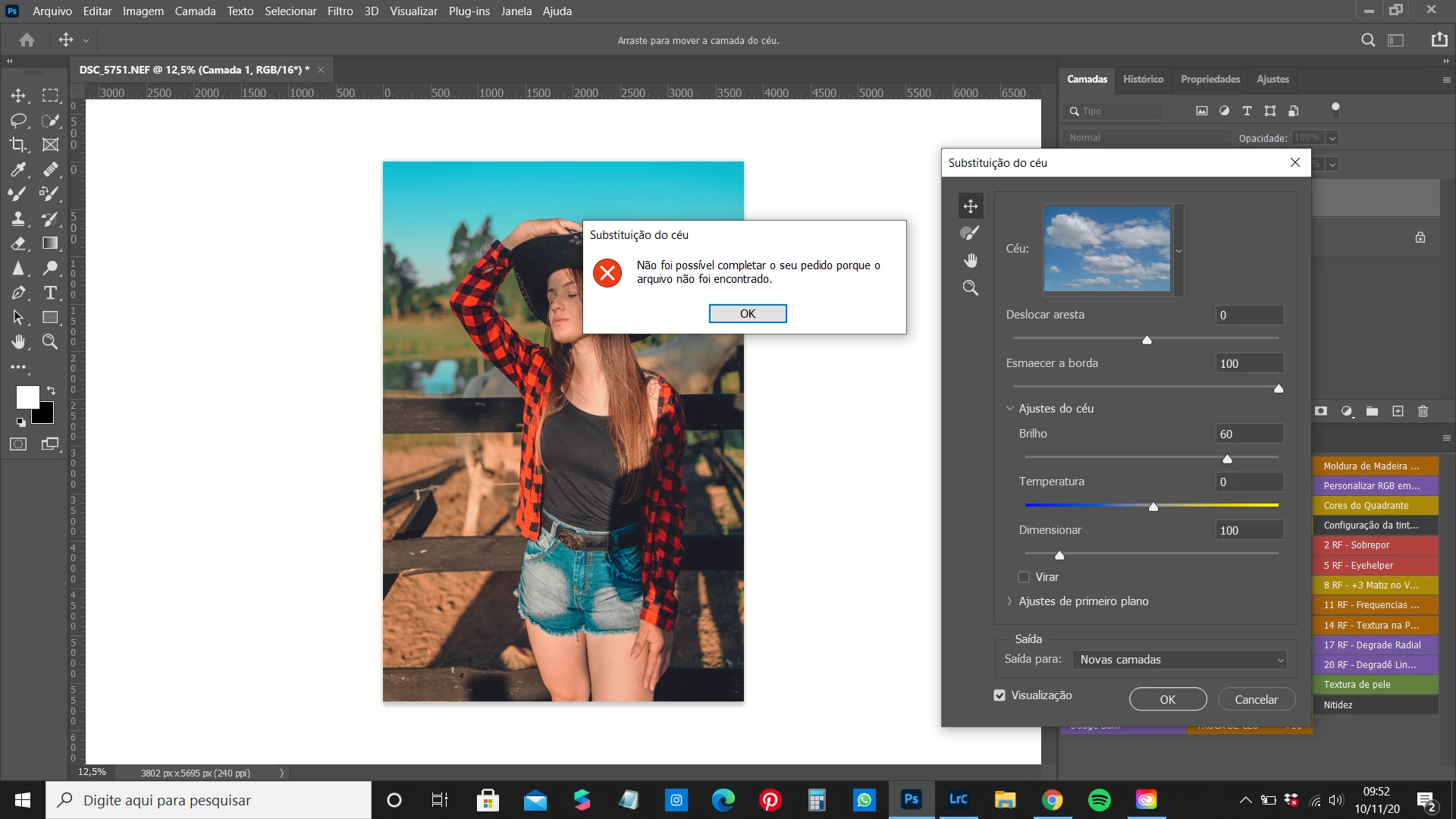
Task: Select the Sky Move tool in dialog
Action: 971,206
